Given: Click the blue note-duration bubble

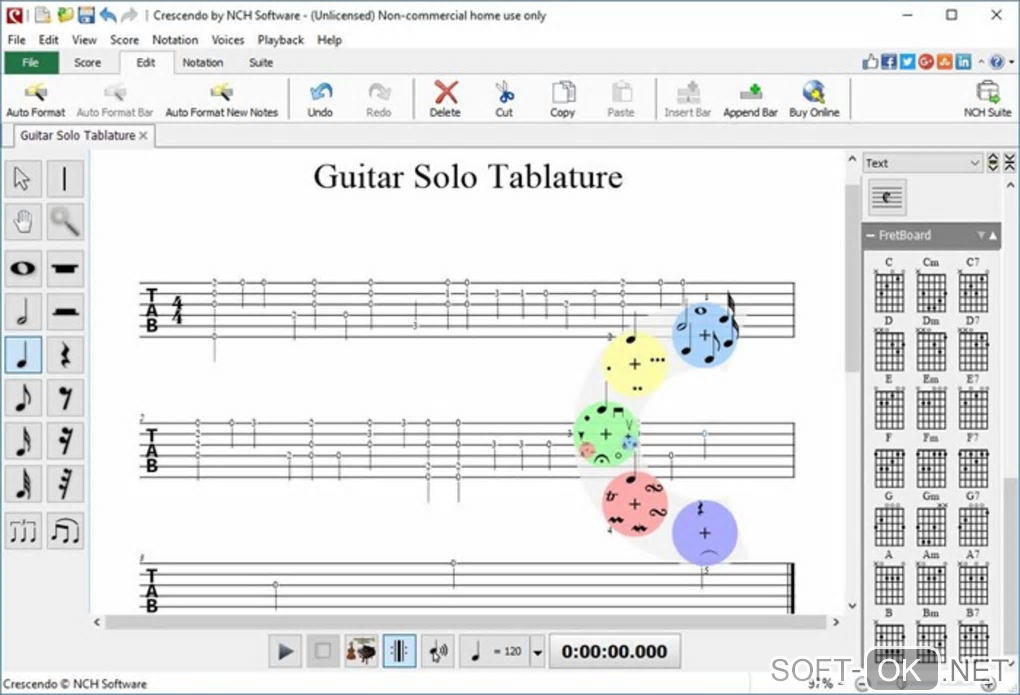Looking at the screenshot, I should tap(705, 334).
